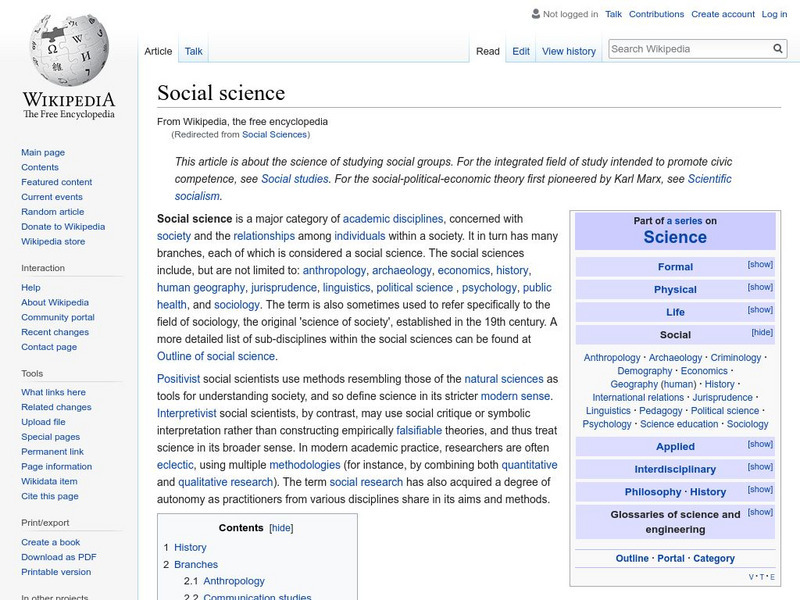The width and height of the screenshot is (800, 600).
Task: Hide the Social section in sidebar
Action: pyautogui.click(x=761, y=332)
